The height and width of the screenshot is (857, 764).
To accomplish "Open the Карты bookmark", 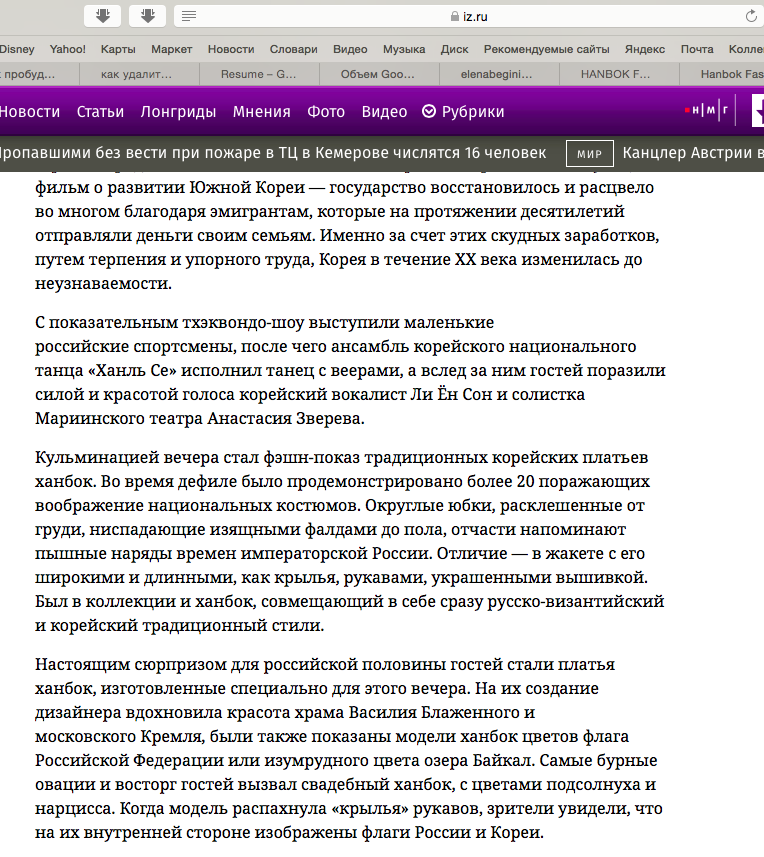I will (118, 49).
